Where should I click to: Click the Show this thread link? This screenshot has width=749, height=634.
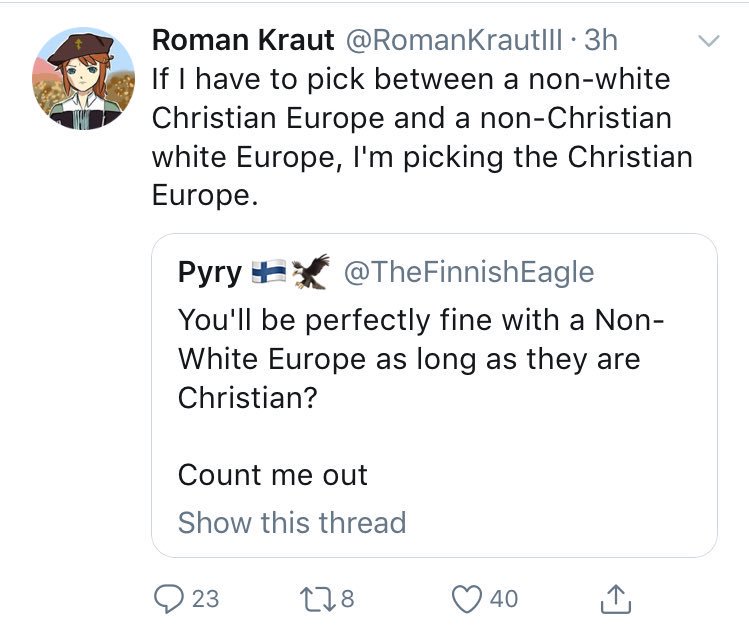291,522
